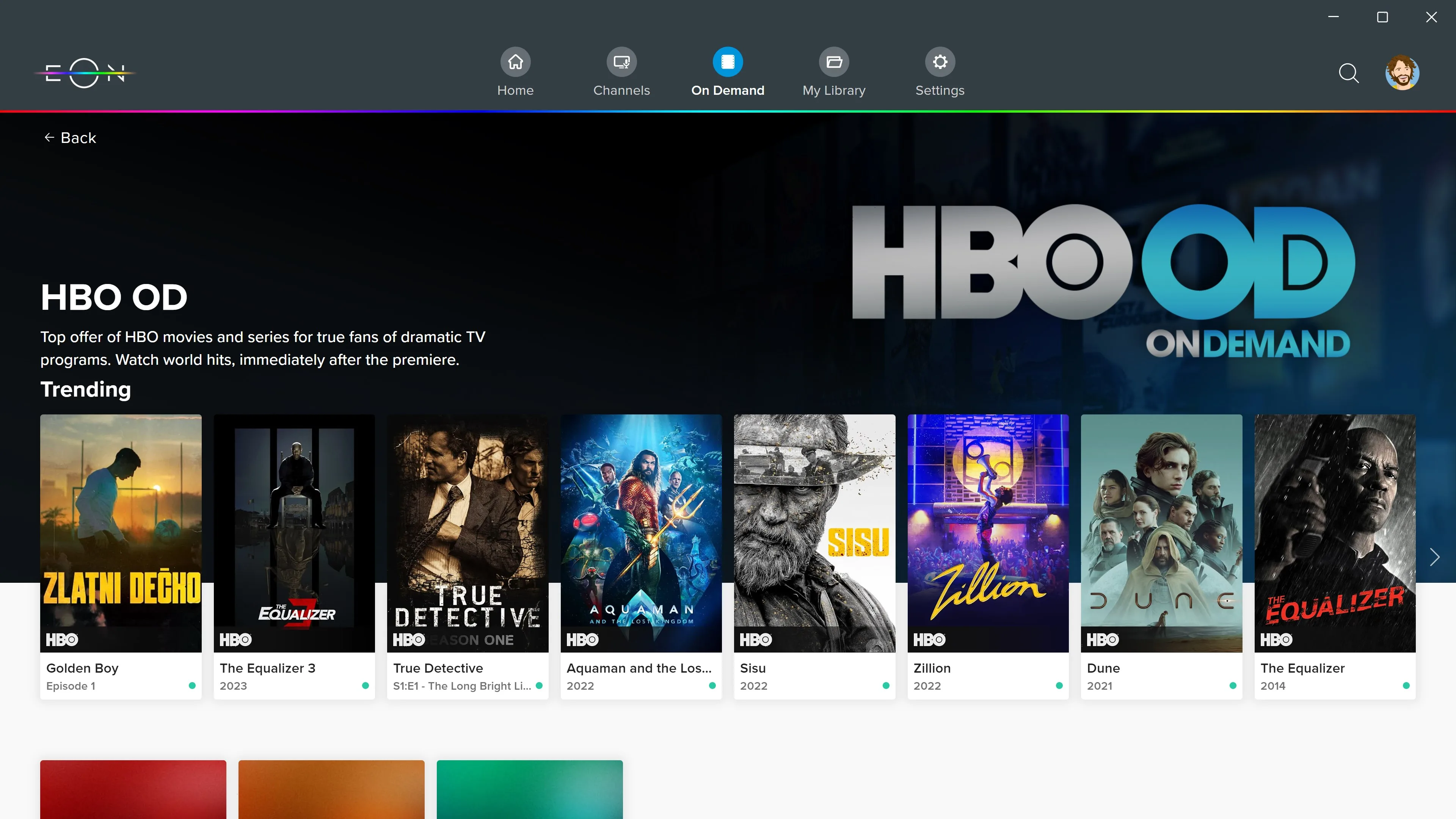Click the HBO badge on Sisu poster
The width and height of the screenshot is (1456, 819).
pos(756,640)
